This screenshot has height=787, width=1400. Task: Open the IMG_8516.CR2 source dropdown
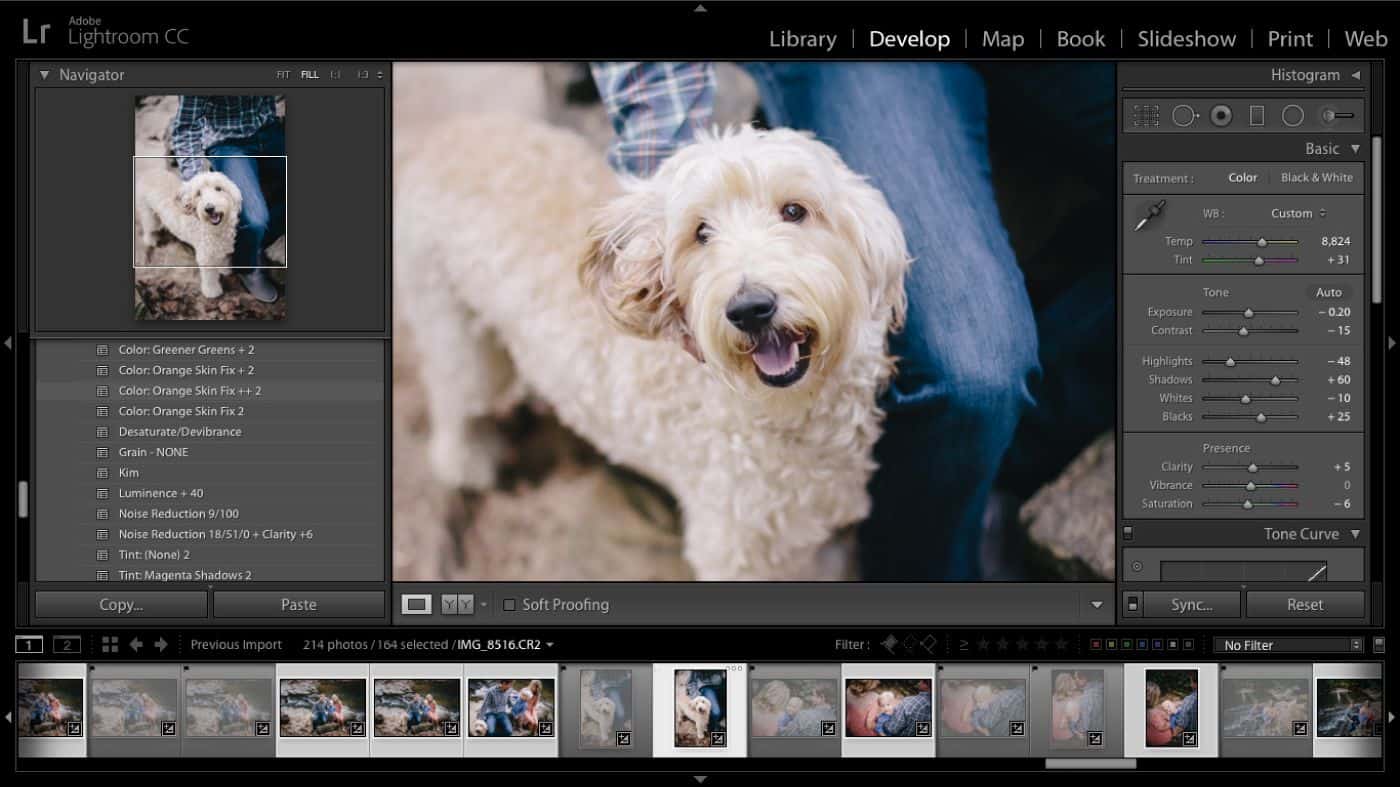505,645
